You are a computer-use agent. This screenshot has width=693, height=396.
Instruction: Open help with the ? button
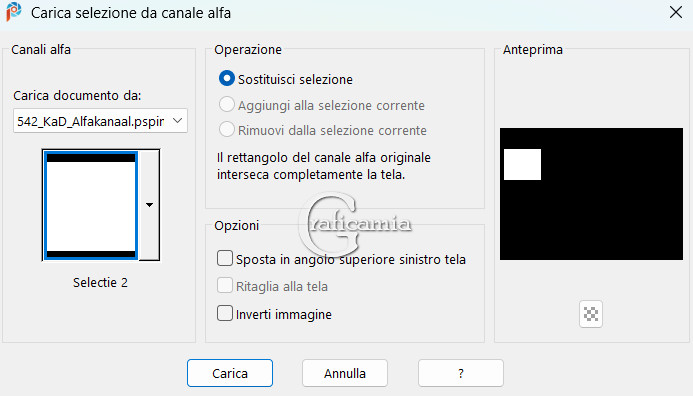(461, 373)
